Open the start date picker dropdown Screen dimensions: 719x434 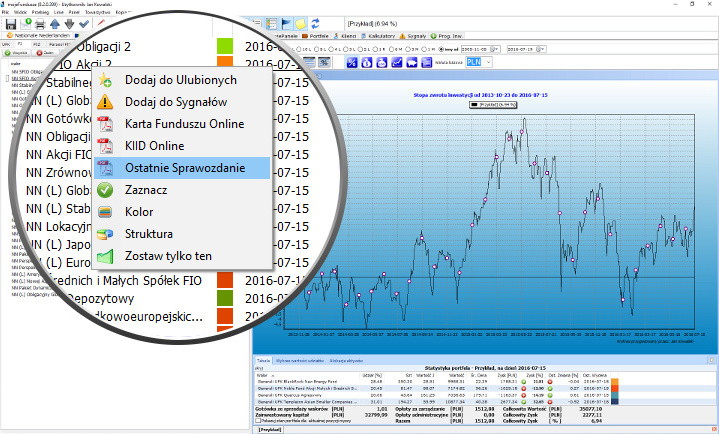498,47
